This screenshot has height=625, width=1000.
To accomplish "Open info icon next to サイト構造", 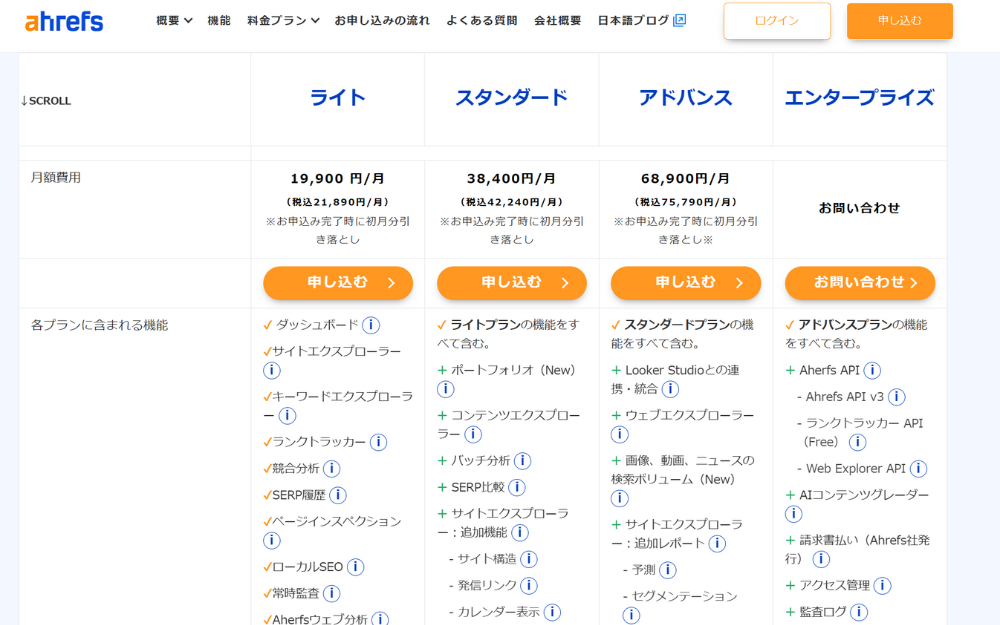I will pos(529,559).
